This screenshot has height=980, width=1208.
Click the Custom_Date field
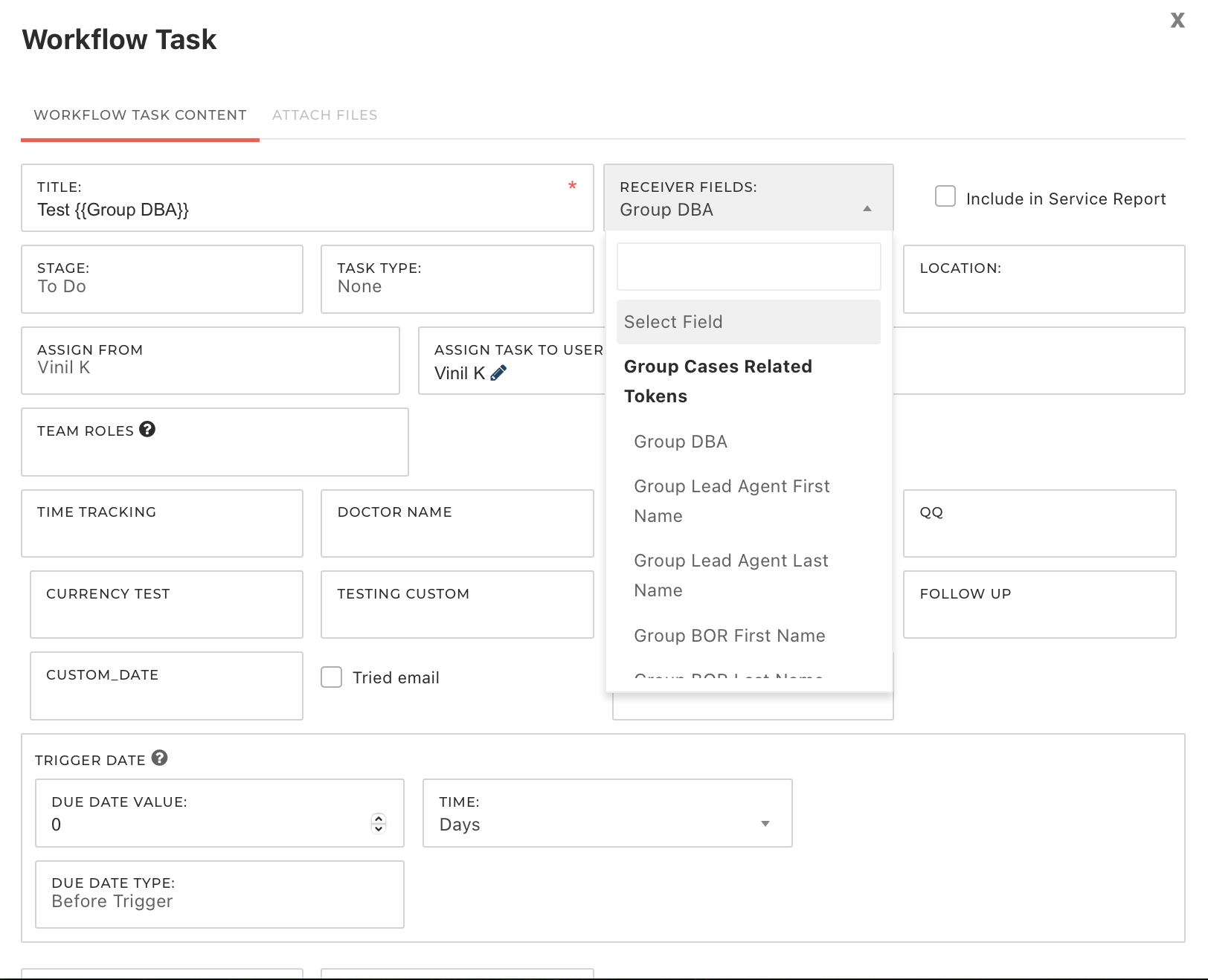(x=167, y=686)
